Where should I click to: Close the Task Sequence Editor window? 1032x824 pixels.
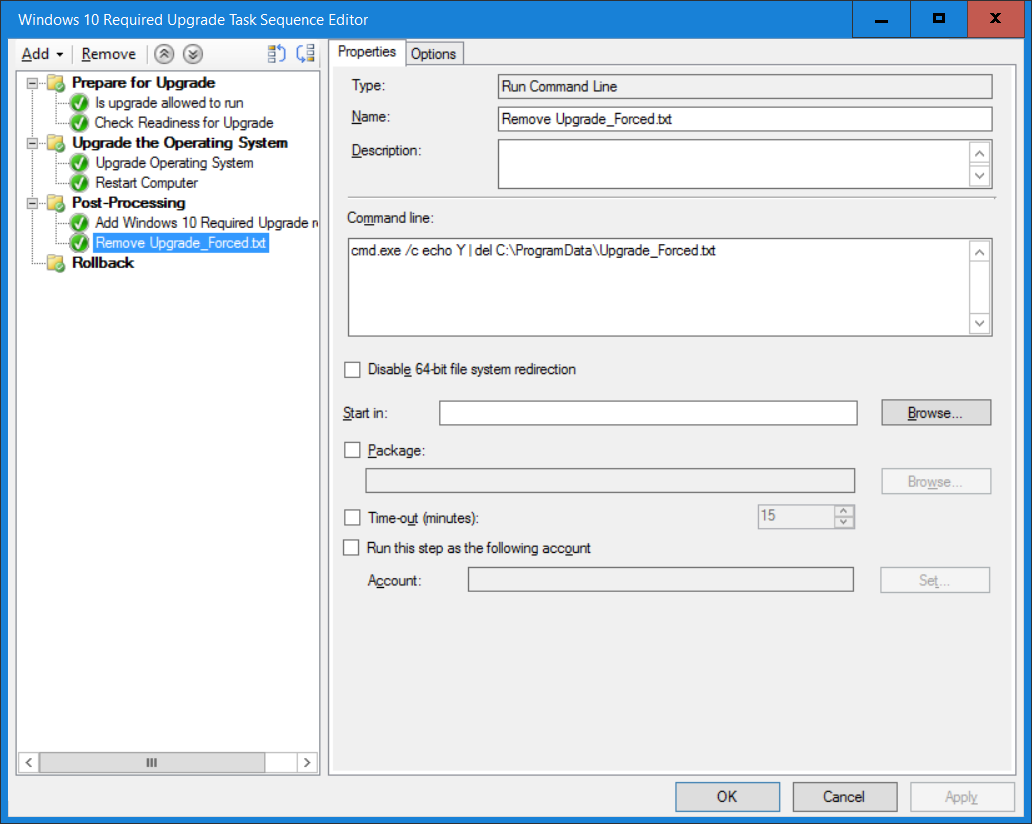point(996,19)
